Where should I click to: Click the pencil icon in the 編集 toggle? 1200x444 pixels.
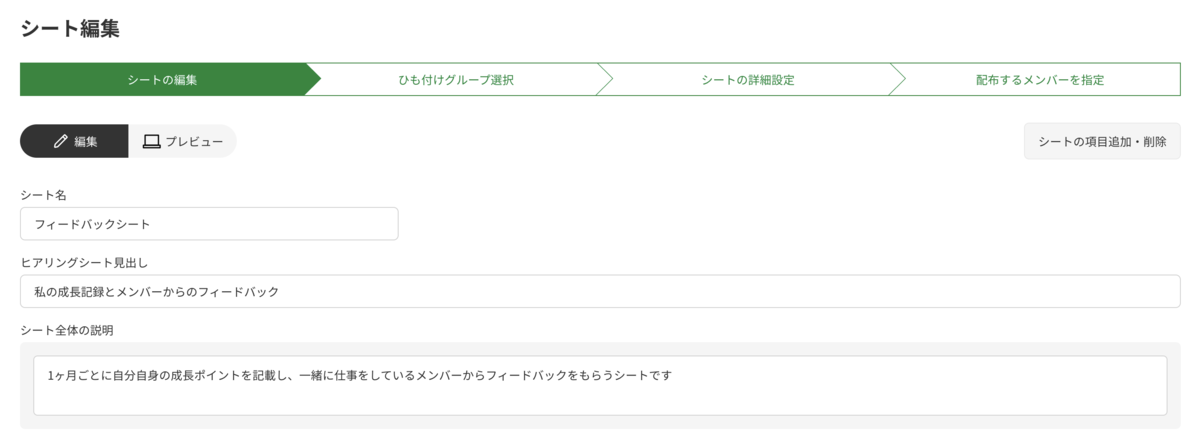coord(60,142)
